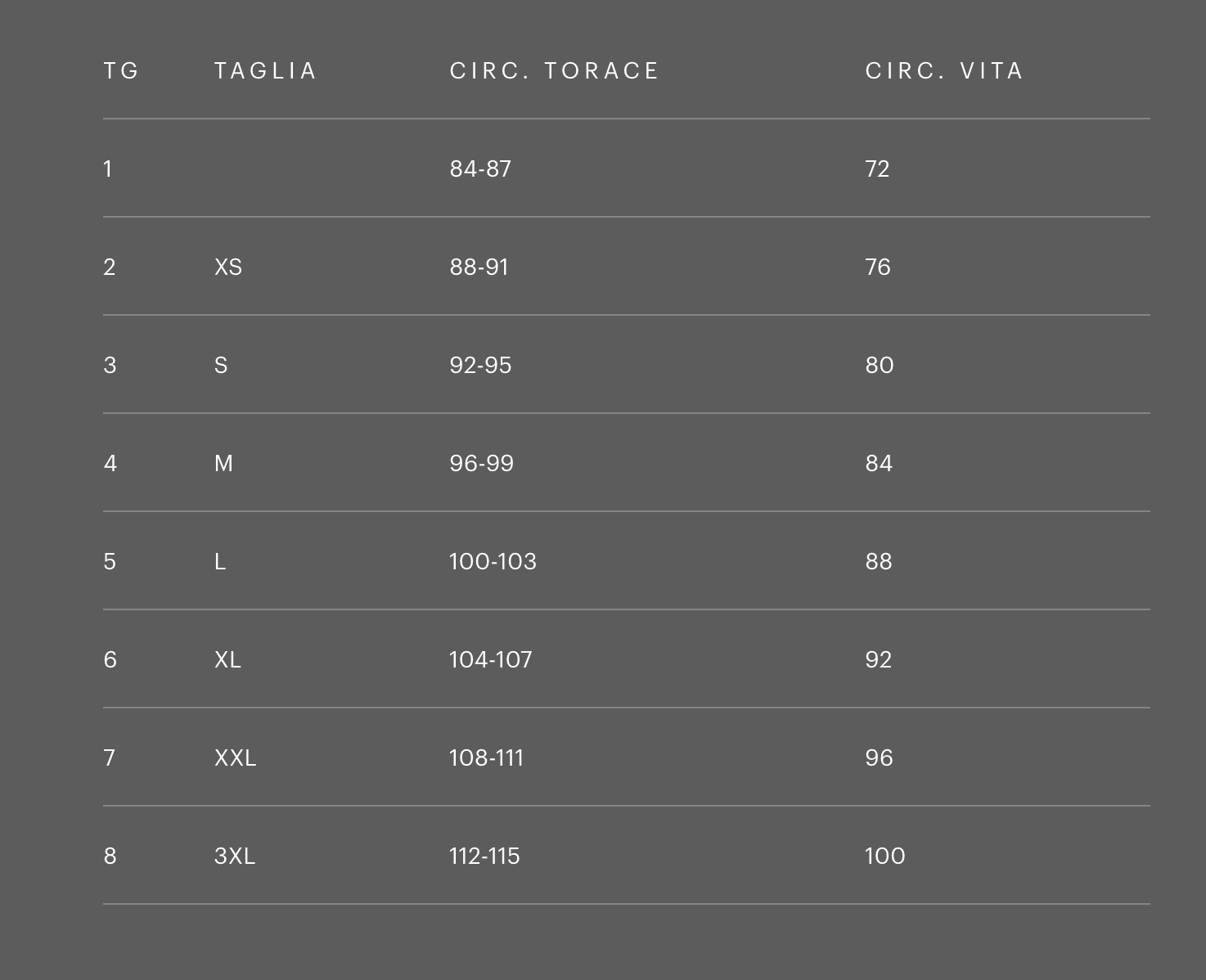Select the XS size cell
The image size is (1206, 980).
[x=228, y=267]
